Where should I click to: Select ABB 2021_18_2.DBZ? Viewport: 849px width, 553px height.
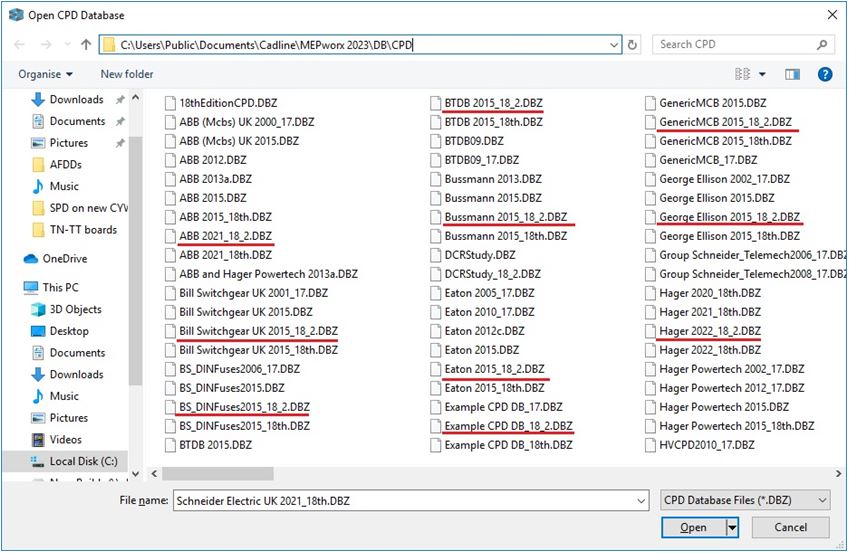226,236
